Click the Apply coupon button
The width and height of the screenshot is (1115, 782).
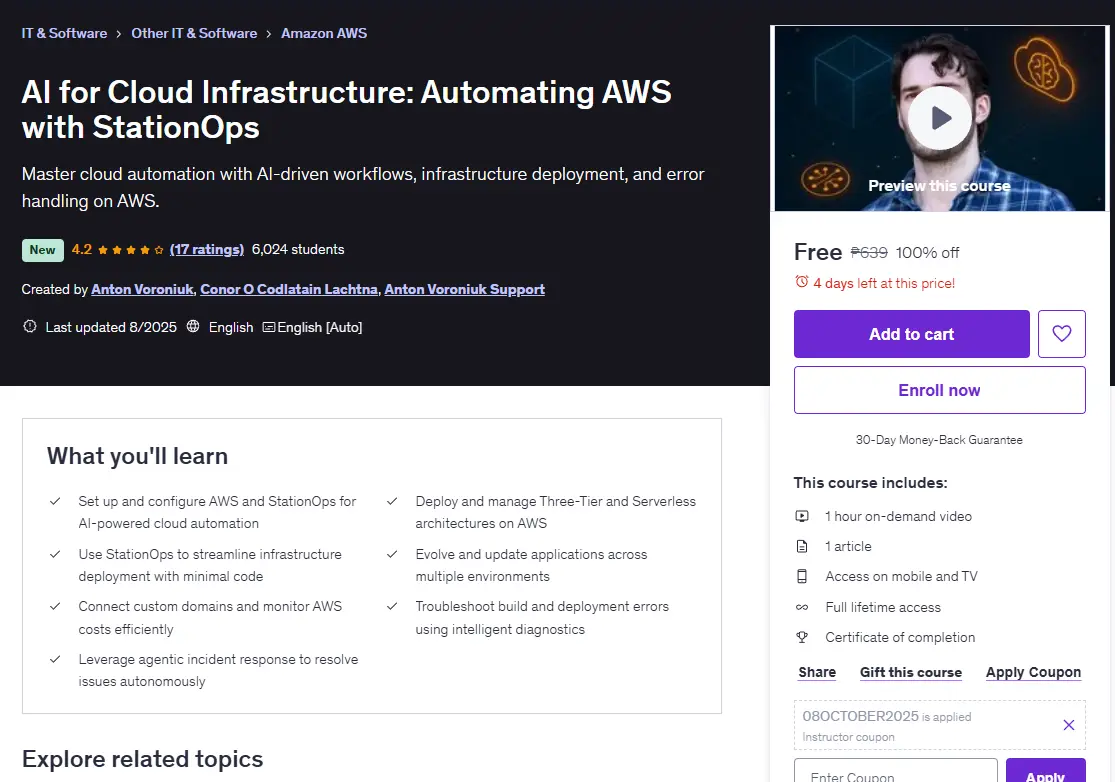pyautogui.click(x=1045, y=771)
